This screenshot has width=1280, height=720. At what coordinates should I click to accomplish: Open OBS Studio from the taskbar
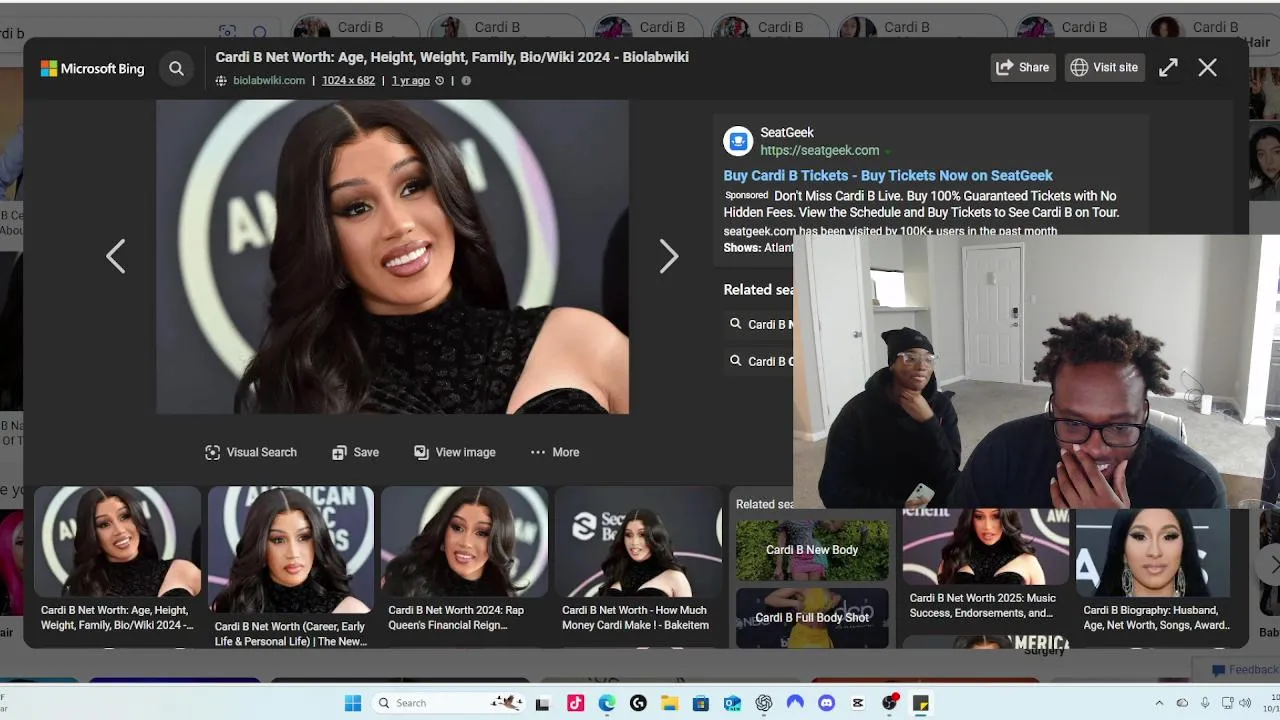click(x=889, y=704)
